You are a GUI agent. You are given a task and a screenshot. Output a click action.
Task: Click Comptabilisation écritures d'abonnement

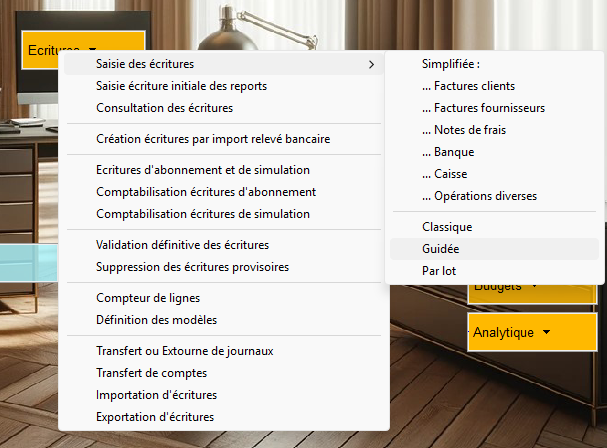206,192
